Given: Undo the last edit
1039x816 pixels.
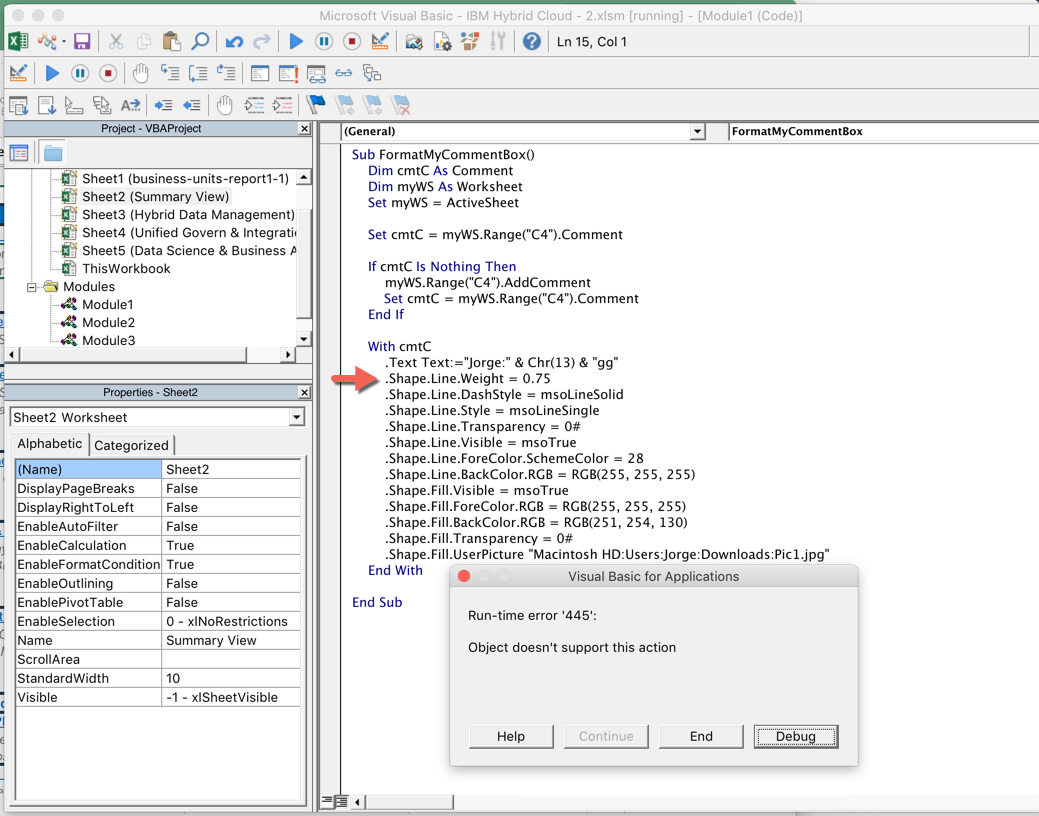Looking at the screenshot, I should point(234,41).
